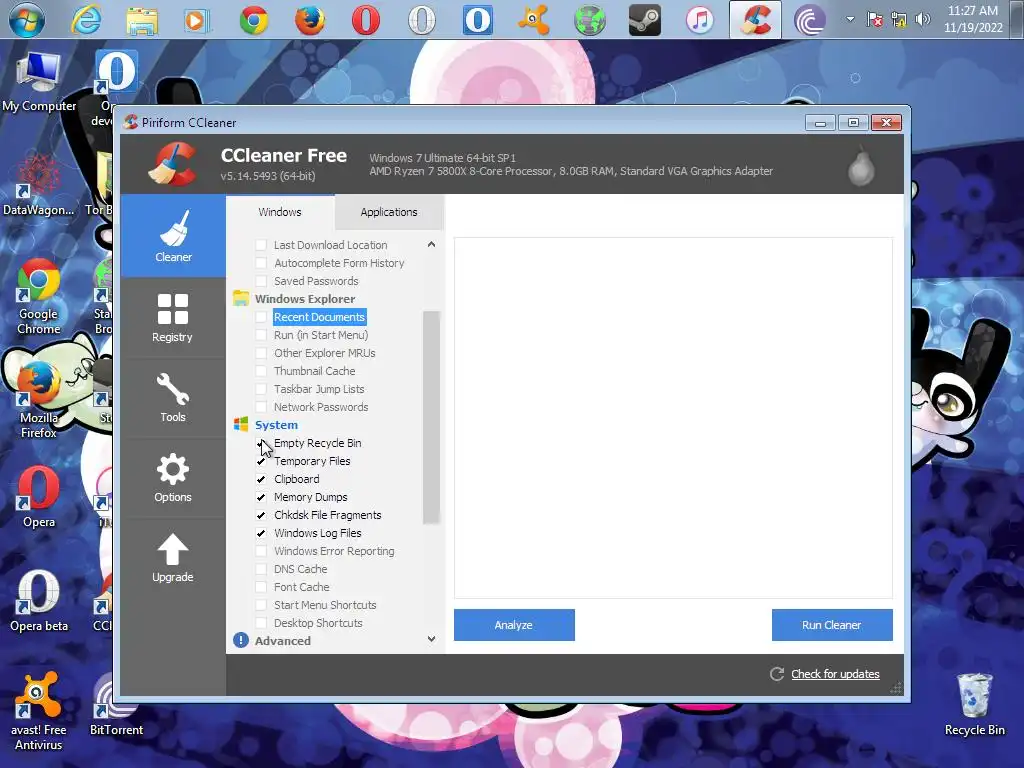Launch Firefox from the taskbar
This screenshot has height=768, width=1024.
(x=310, y=20)
